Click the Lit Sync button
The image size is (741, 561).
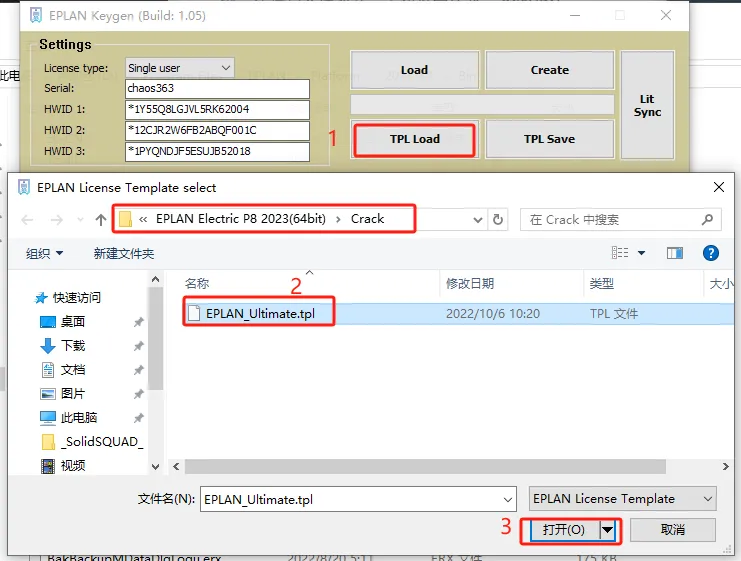(647, 105)
